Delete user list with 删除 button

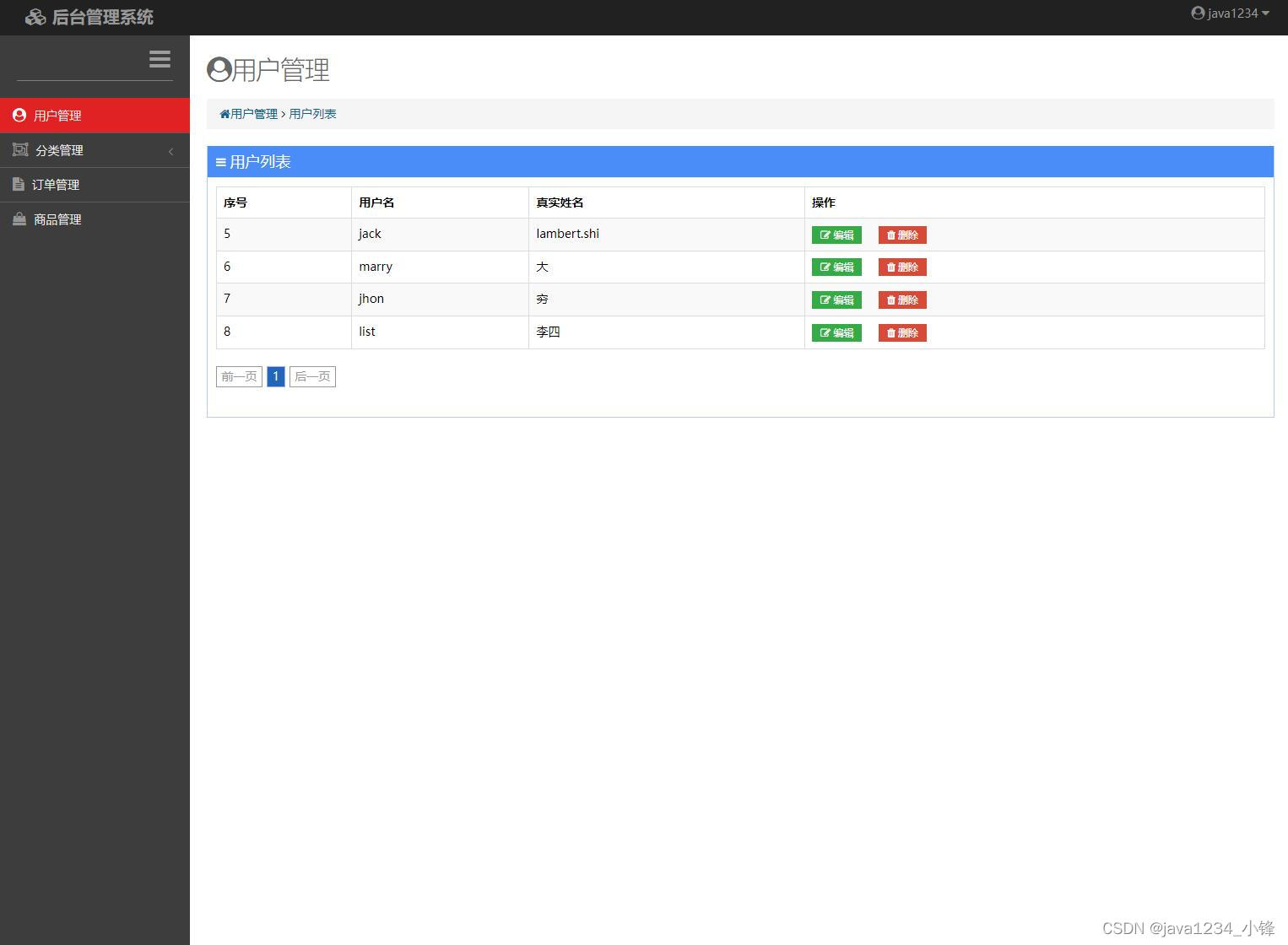(x=902, y=332)
